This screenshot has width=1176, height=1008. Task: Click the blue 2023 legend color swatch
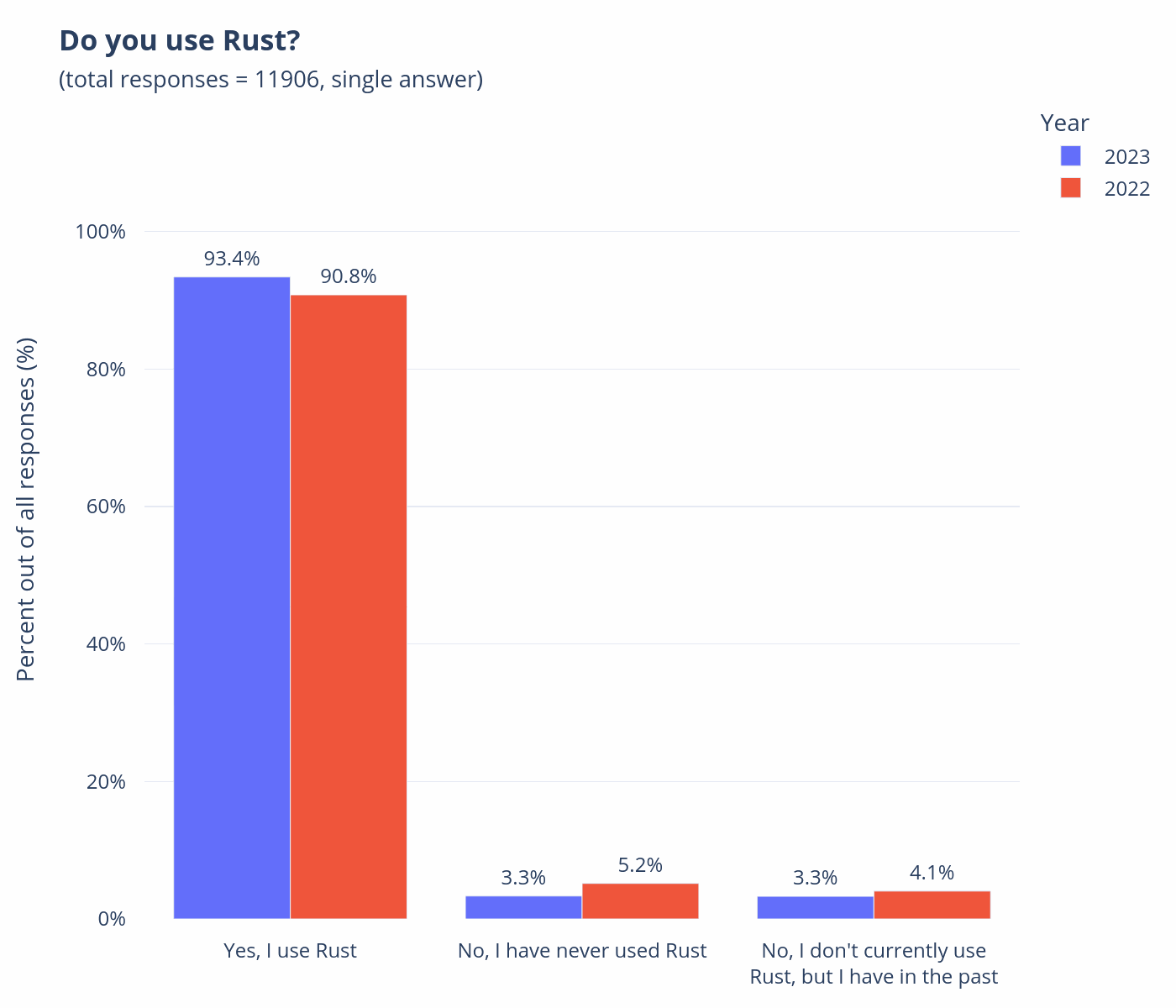coord(1070,156)
